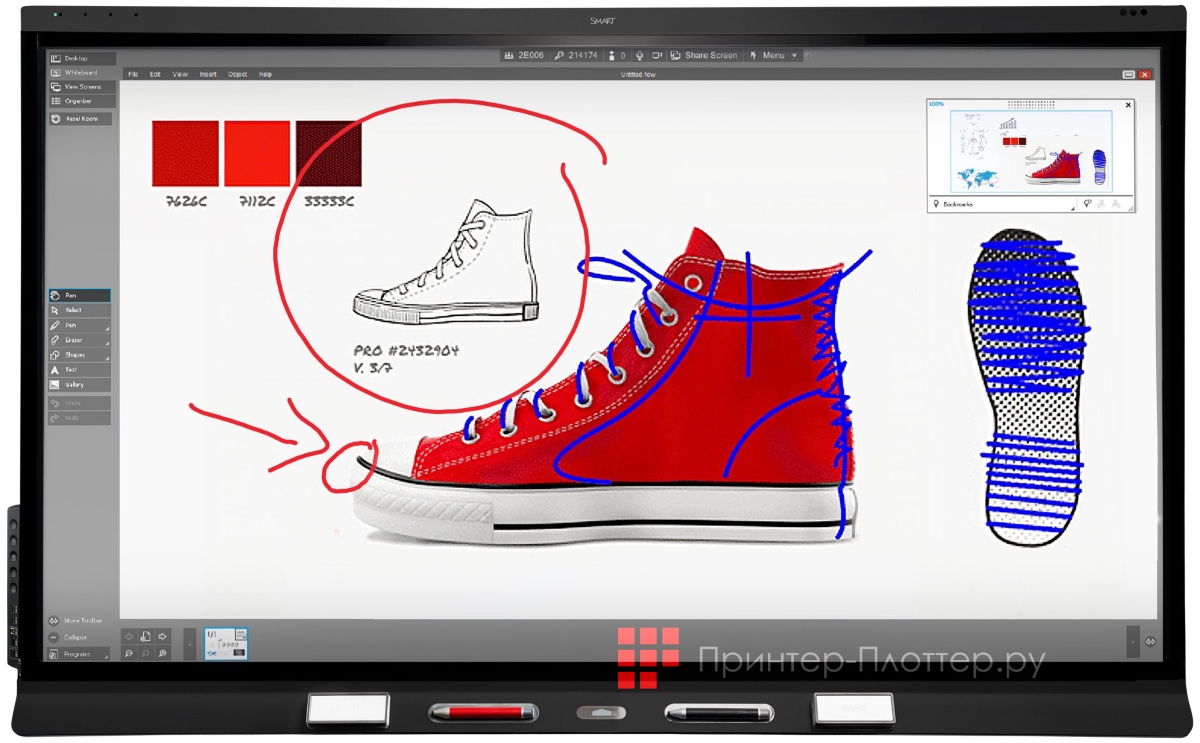Image resolution: width=1200 pixels, height=743 pixels.
Task: Click the Share Screen button
Action: point(704,56)
